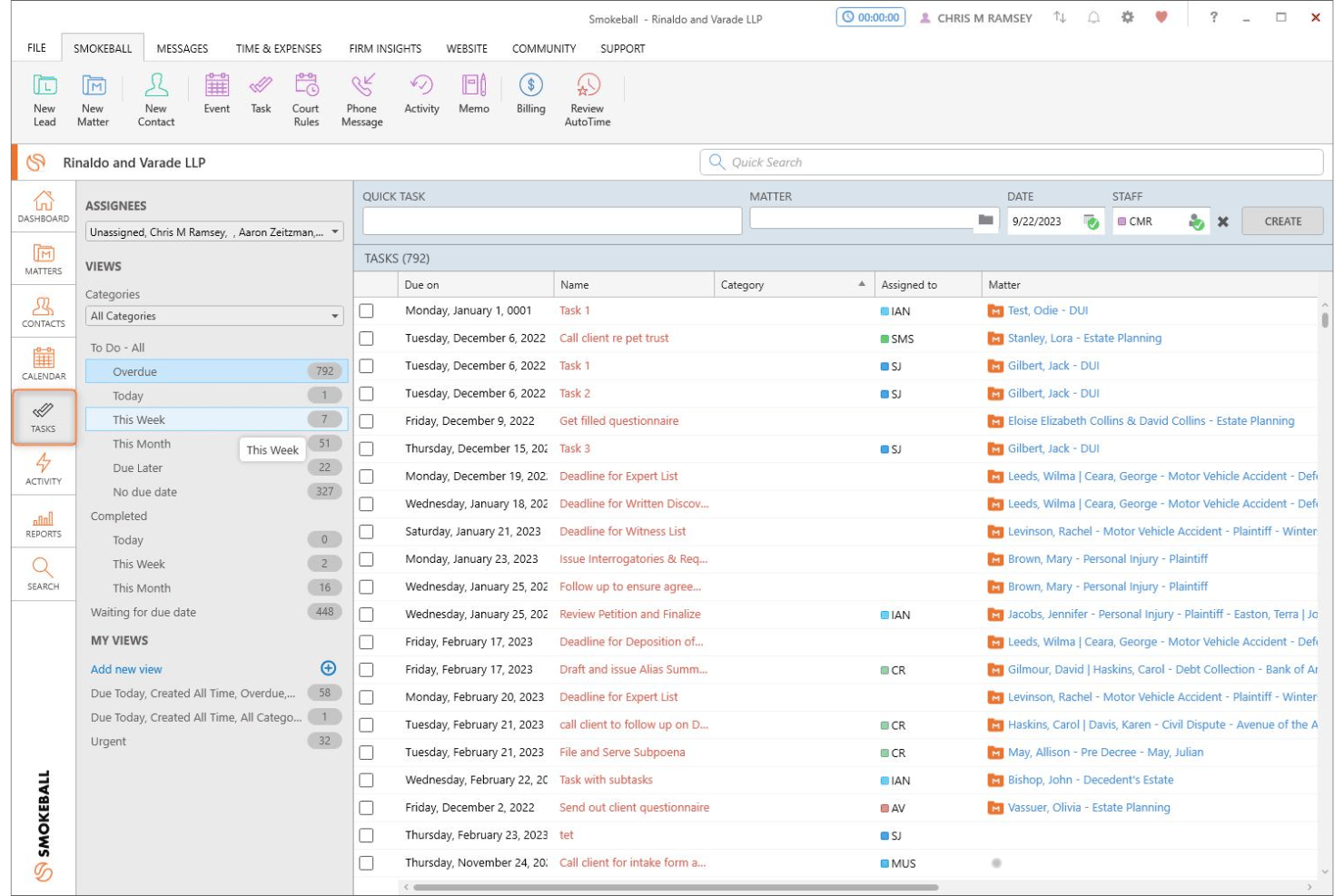Tick the checkbox for task named tet
Viewport: 1344px width, 896px height.
[366, 835]
